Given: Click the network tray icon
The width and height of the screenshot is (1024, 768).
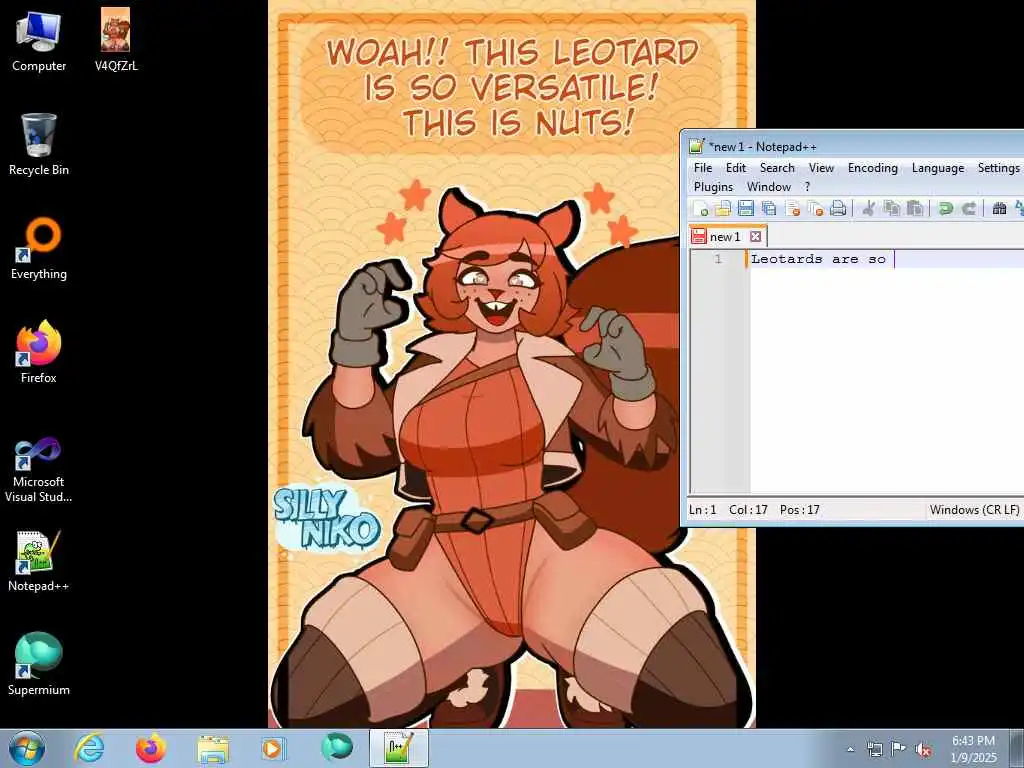Looking at the screenshot, I should [x=874, y=749].
